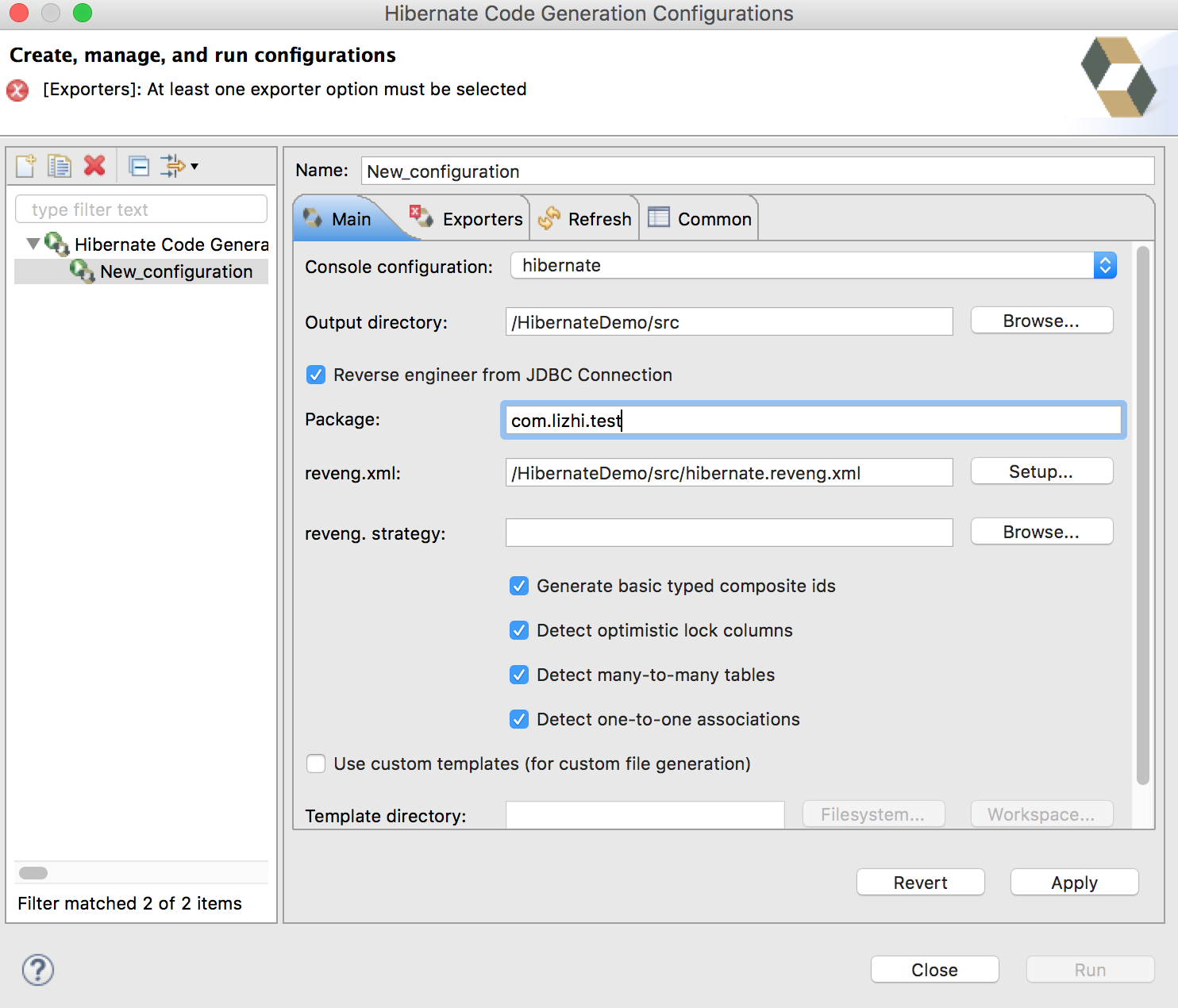Click the New launch configuration icon
This screenshot has height=1008, width=1178.
(x=25, y=166)
